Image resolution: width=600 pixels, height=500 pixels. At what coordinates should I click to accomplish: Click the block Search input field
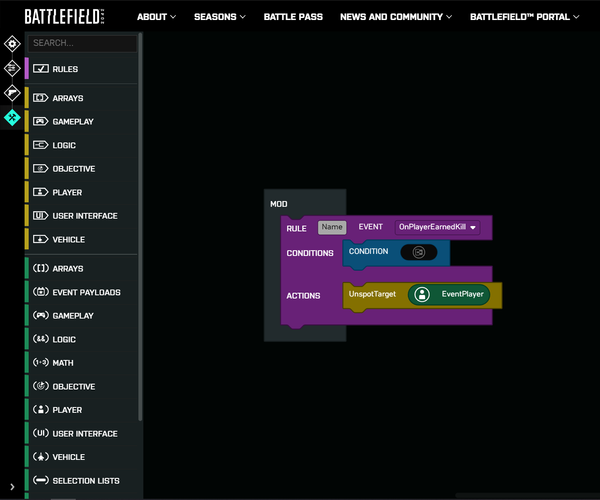click(82, 44)
